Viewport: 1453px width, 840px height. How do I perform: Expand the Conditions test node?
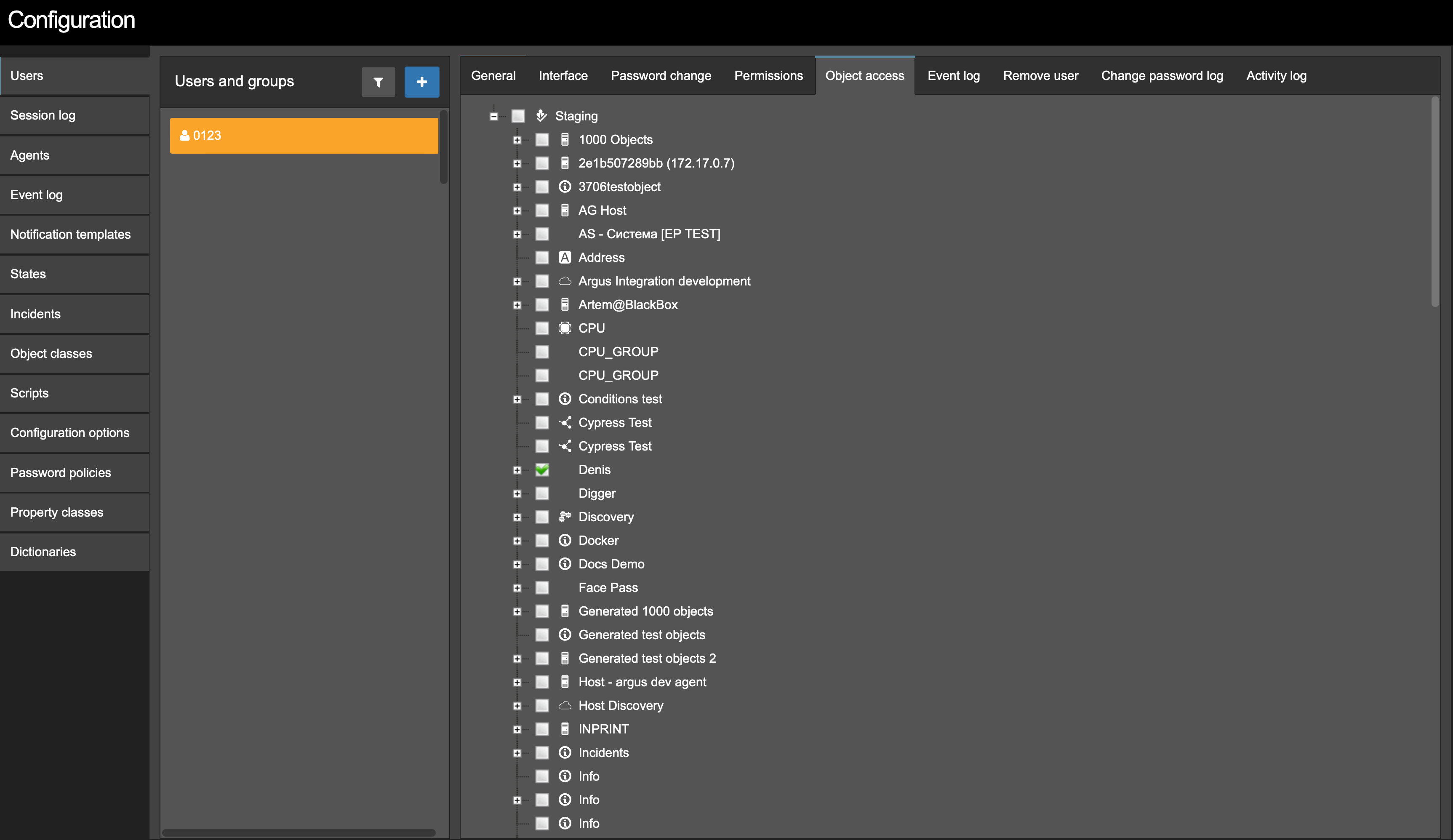coord(517,400)
